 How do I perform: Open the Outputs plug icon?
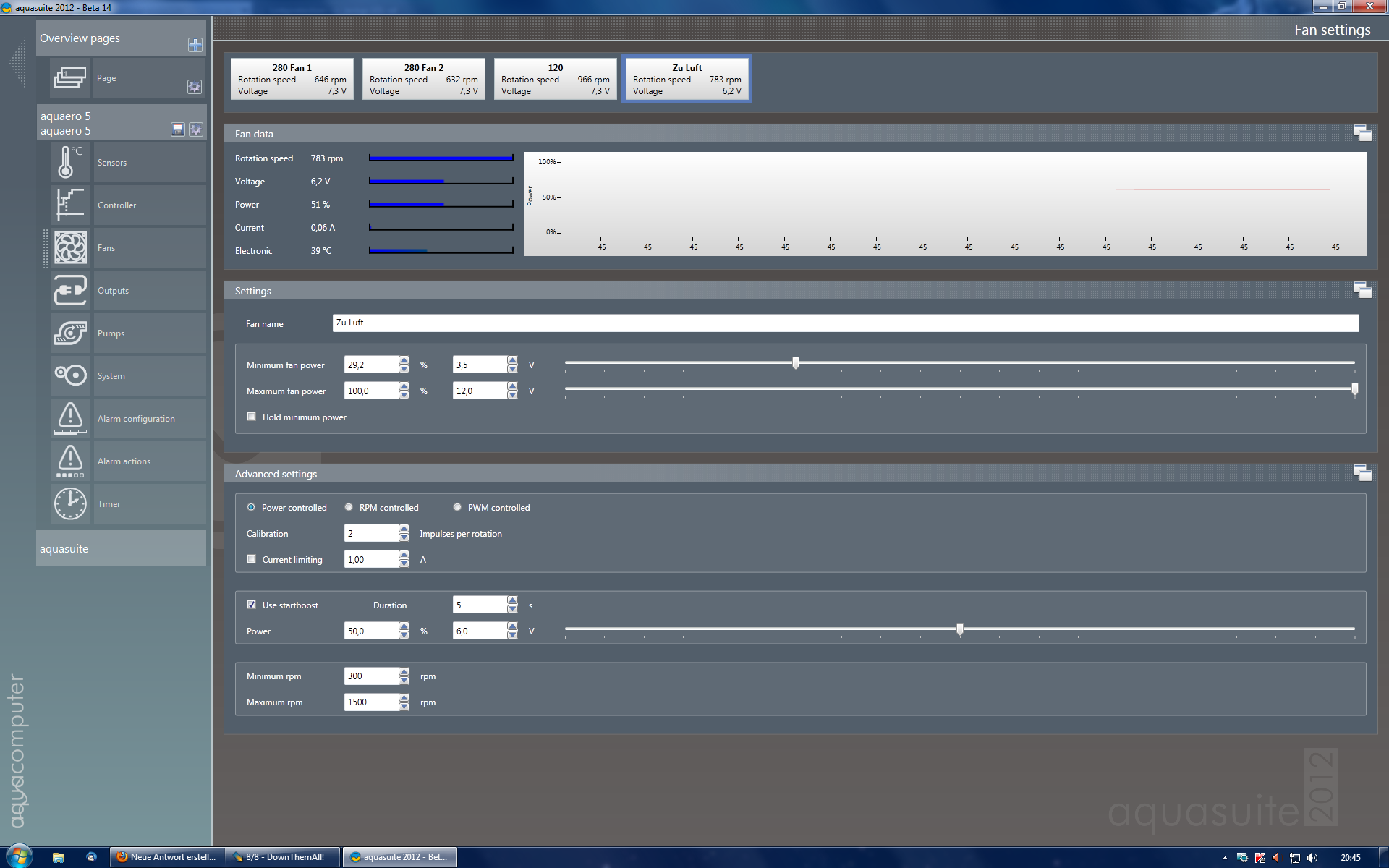coord(70,291)
